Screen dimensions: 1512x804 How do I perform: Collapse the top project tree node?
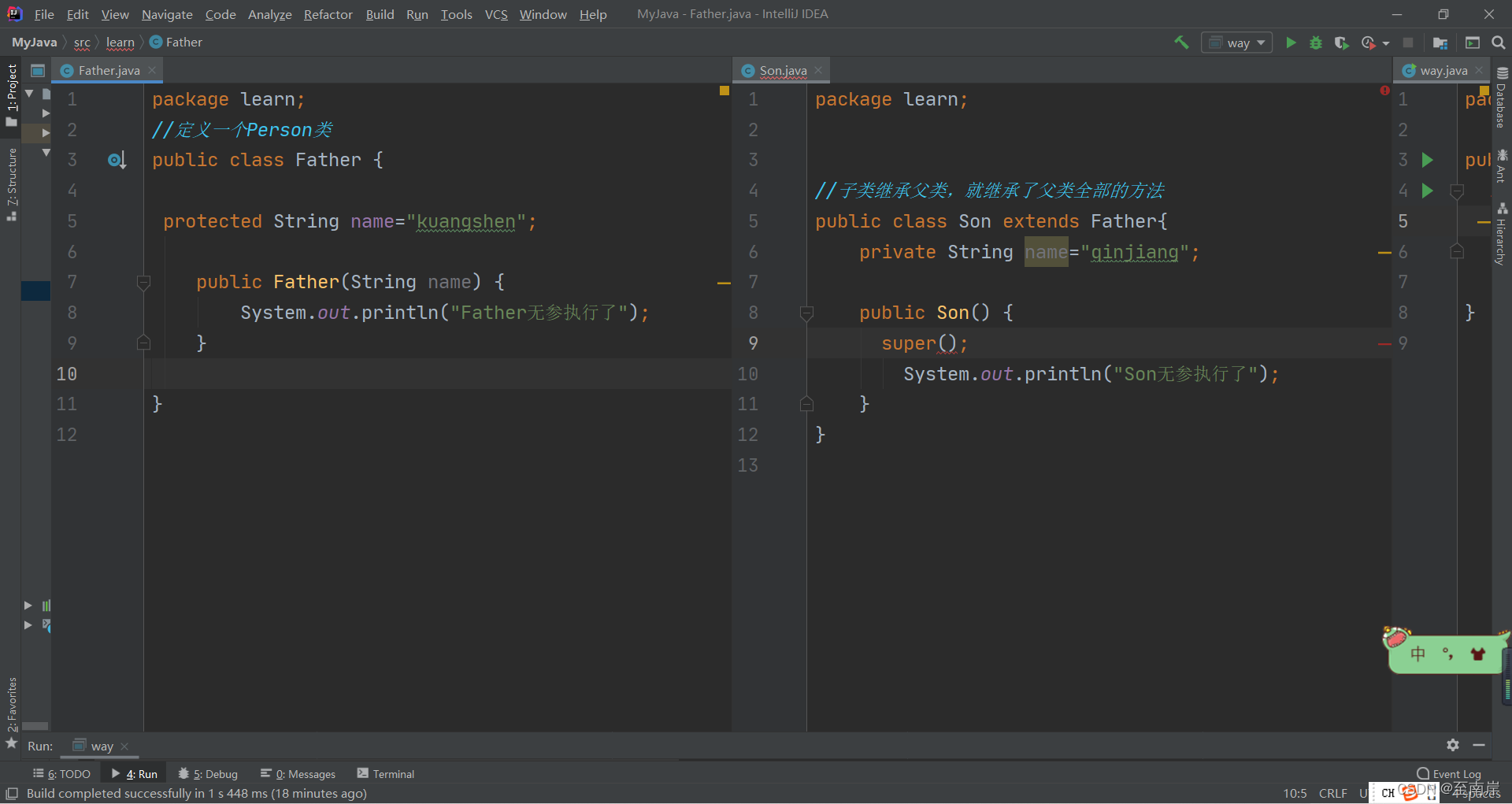[x=29, y=94]
